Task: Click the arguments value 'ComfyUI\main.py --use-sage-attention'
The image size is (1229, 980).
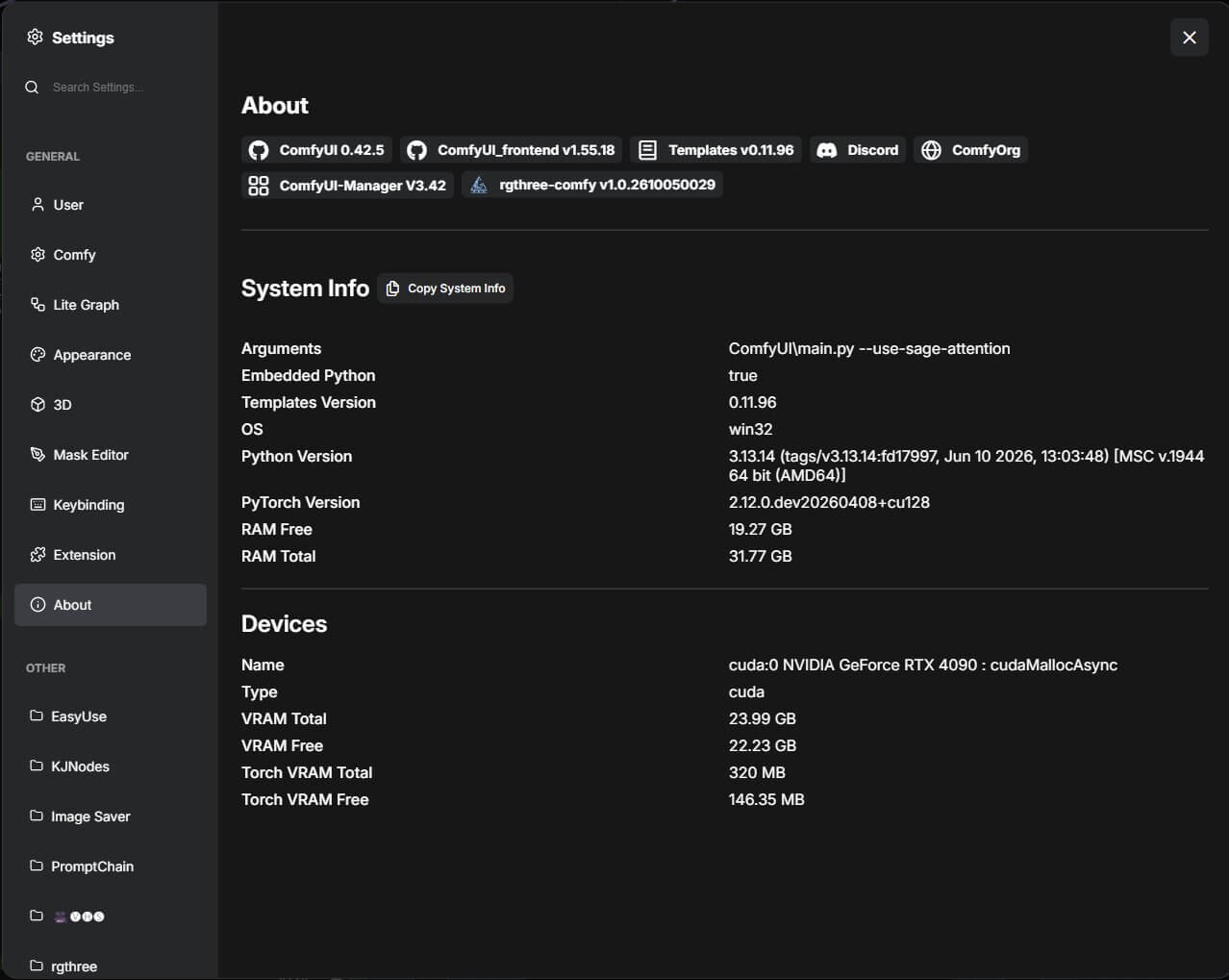Action: [x=869, y=348]
